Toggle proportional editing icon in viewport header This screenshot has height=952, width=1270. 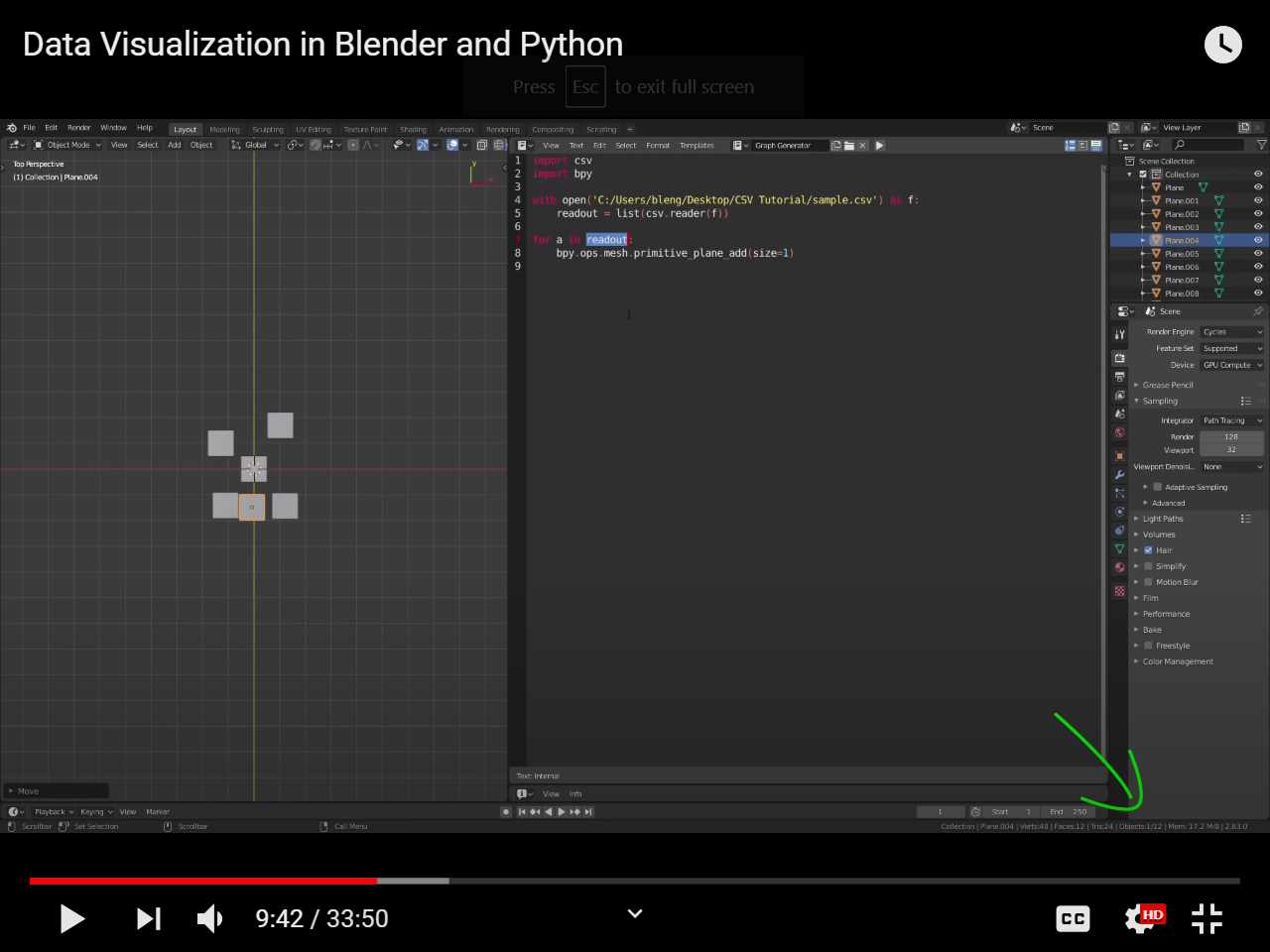(353, 145)
